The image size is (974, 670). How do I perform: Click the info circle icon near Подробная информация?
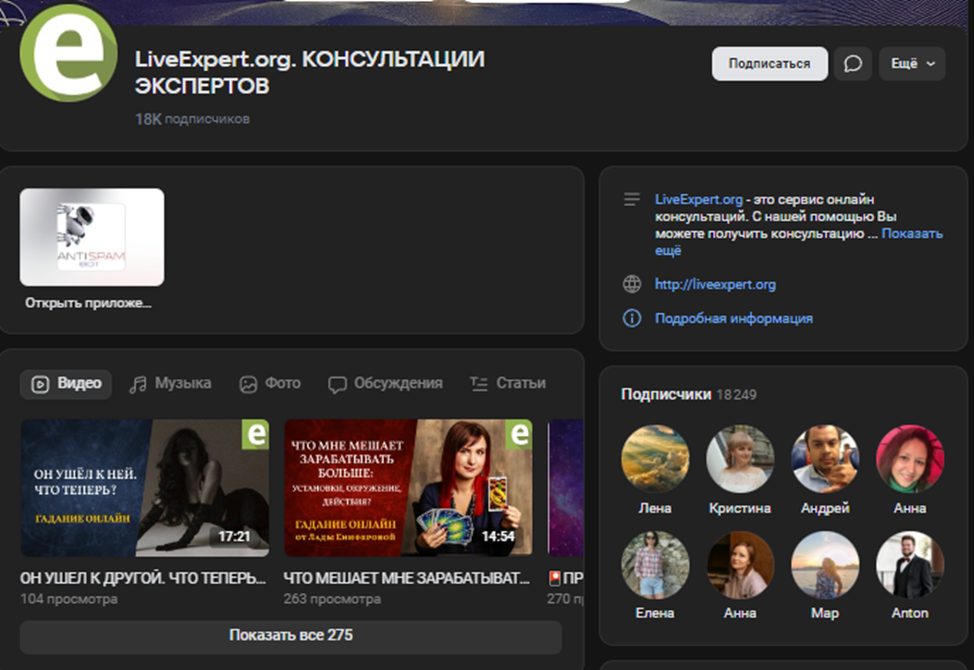click(x=632, y=318)
